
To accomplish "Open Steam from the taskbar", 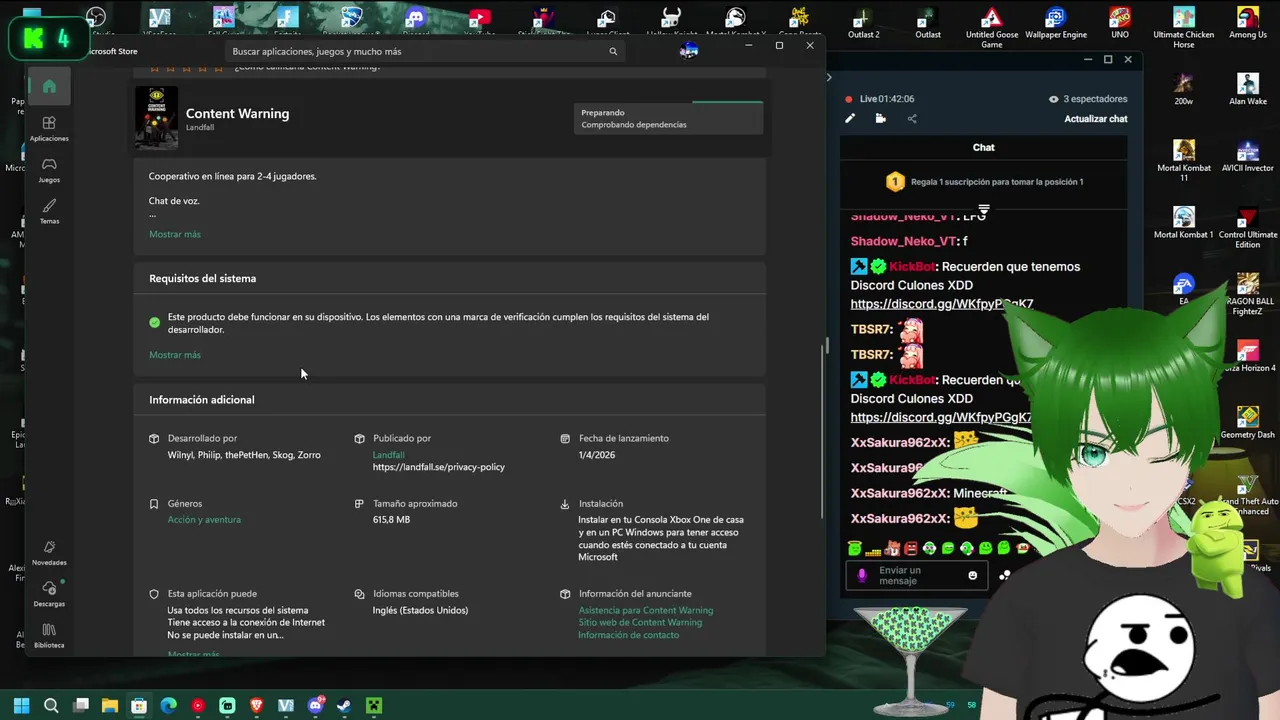I will (344, 705).
